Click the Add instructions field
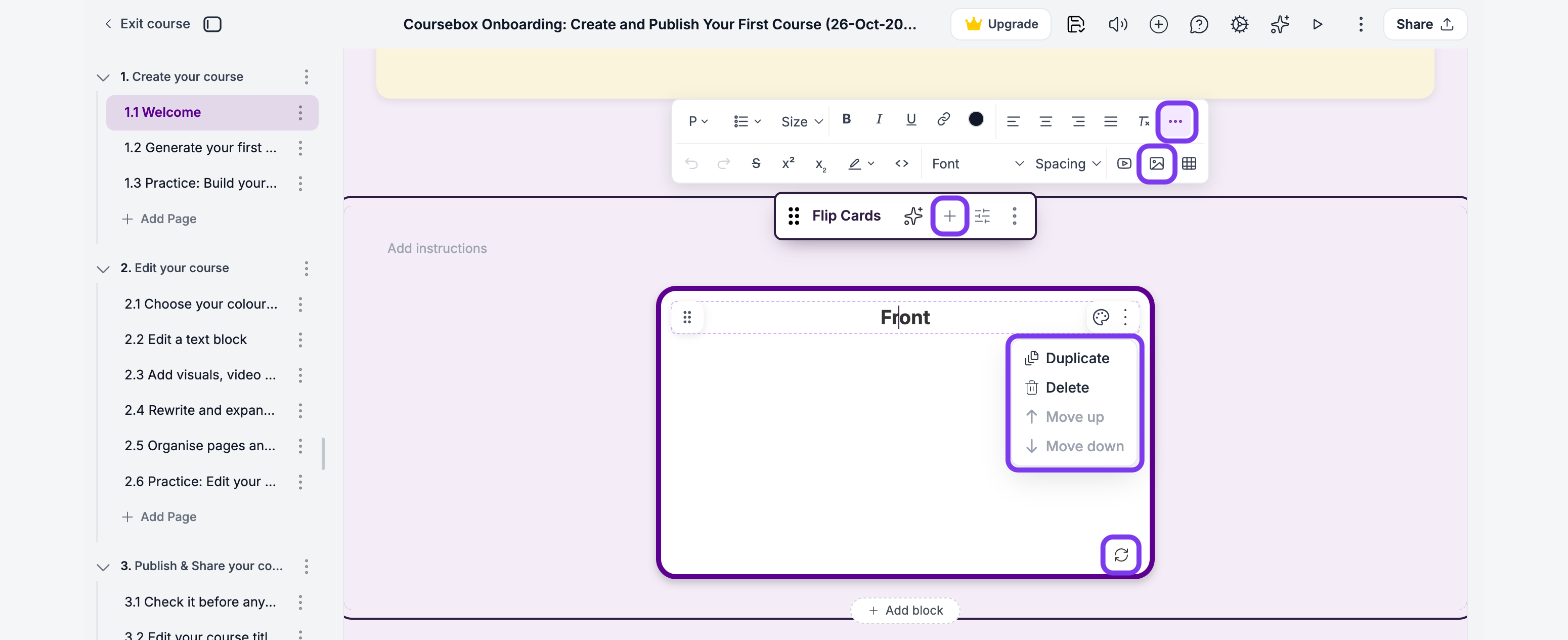The width and height of the screenshot is (1568, 640). click(x=437, y=248)
